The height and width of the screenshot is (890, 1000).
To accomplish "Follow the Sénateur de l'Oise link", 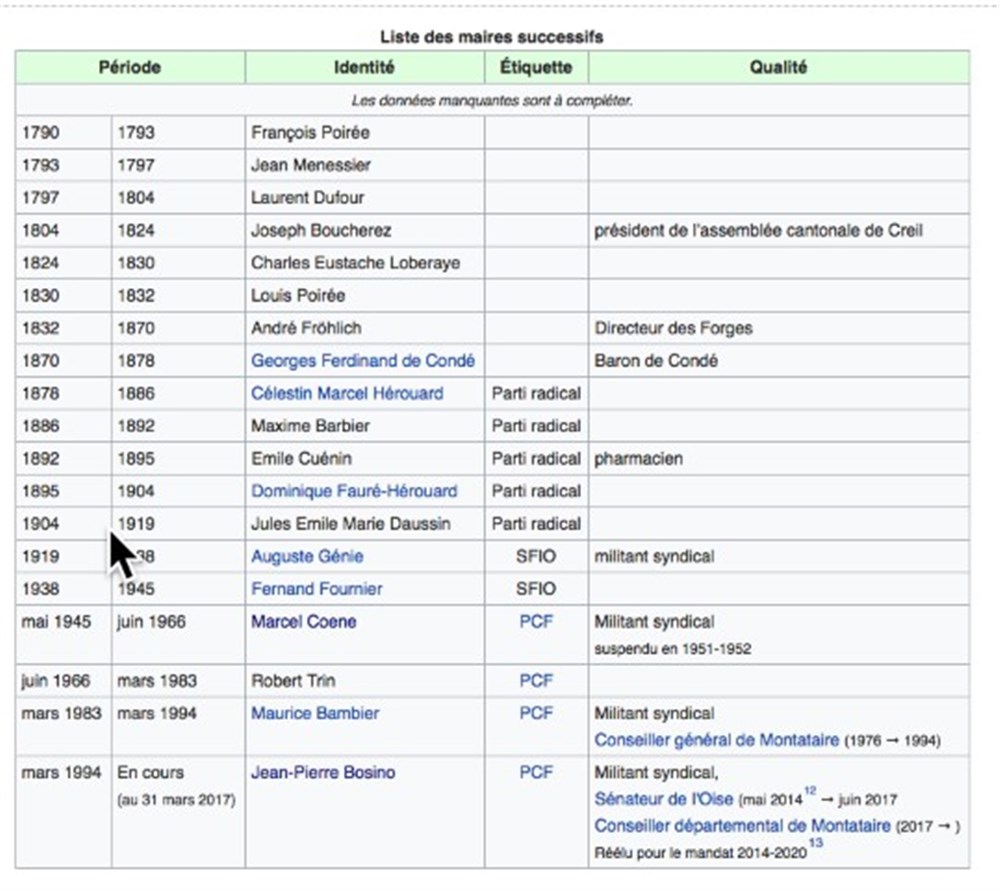I will [x=664, y=799].
